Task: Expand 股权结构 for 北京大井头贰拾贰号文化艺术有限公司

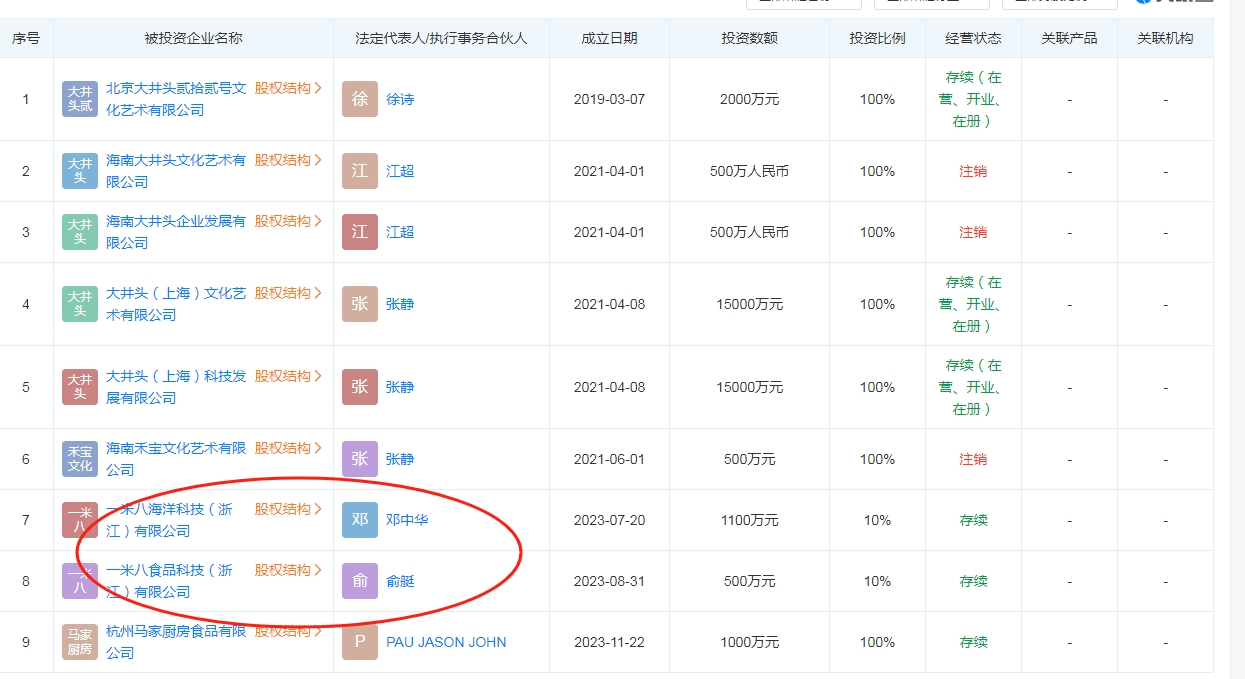Action: (x=288, y=88)
